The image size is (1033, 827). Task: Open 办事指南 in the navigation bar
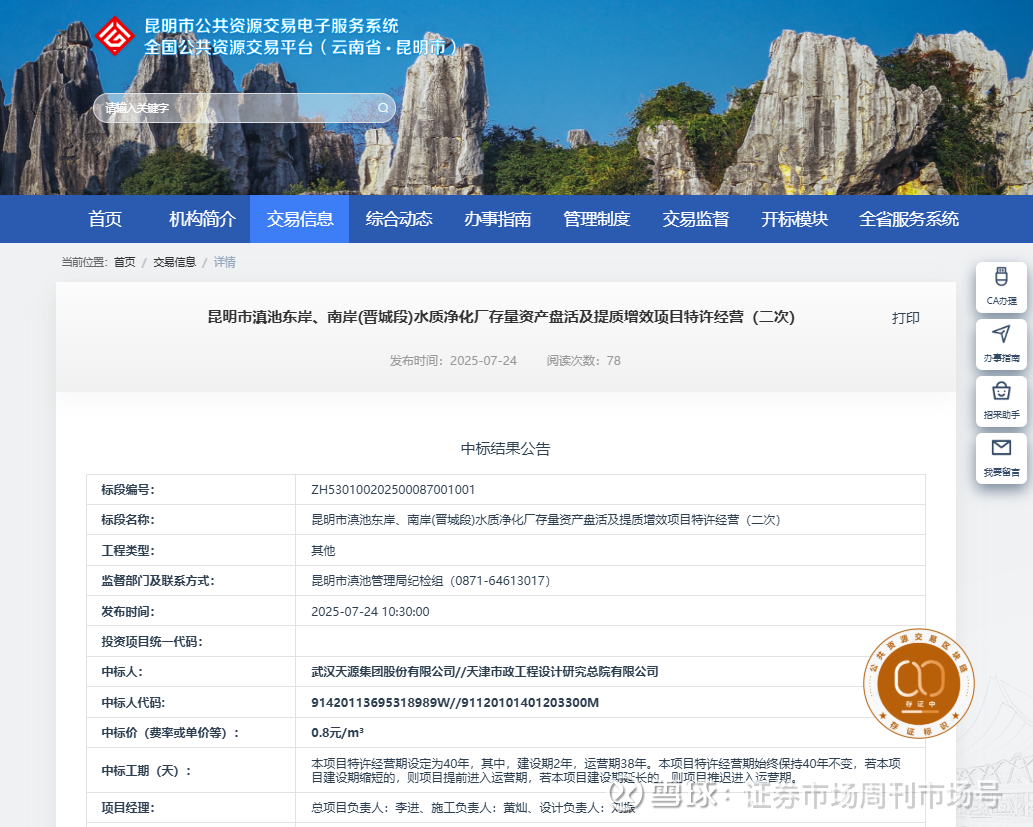(497, 219)
